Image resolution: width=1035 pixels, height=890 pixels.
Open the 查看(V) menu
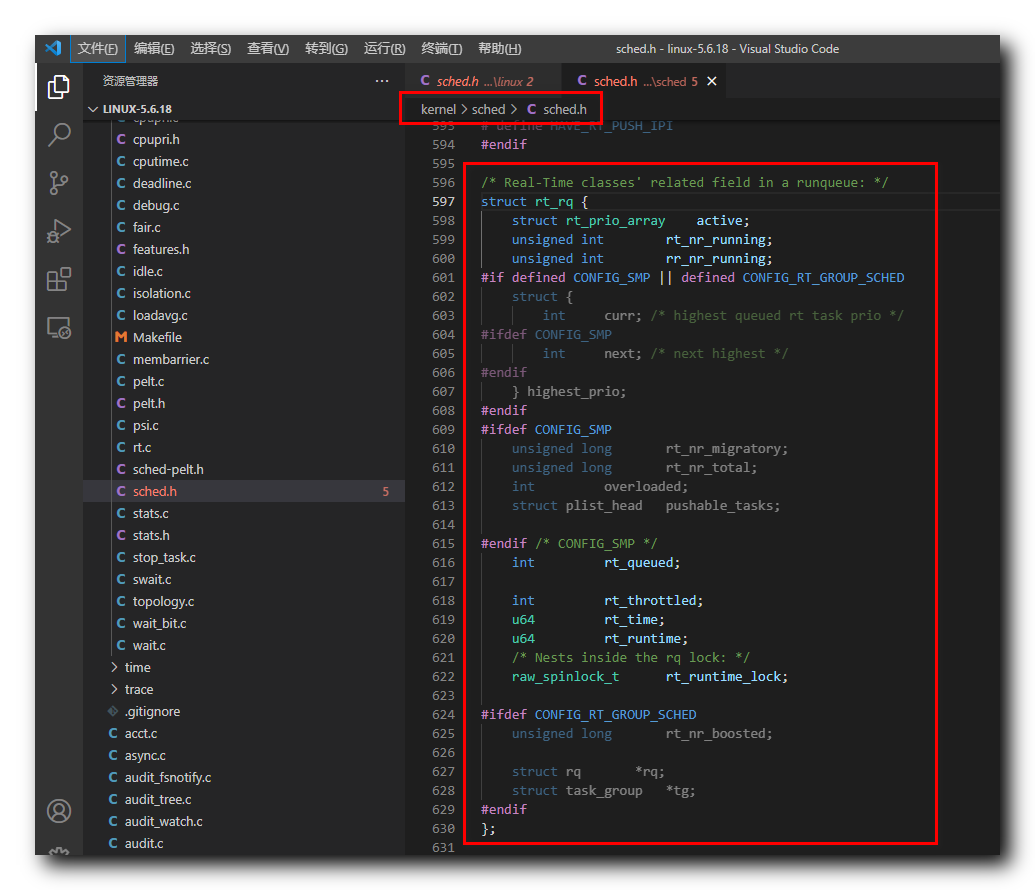[x=268, y=49]
